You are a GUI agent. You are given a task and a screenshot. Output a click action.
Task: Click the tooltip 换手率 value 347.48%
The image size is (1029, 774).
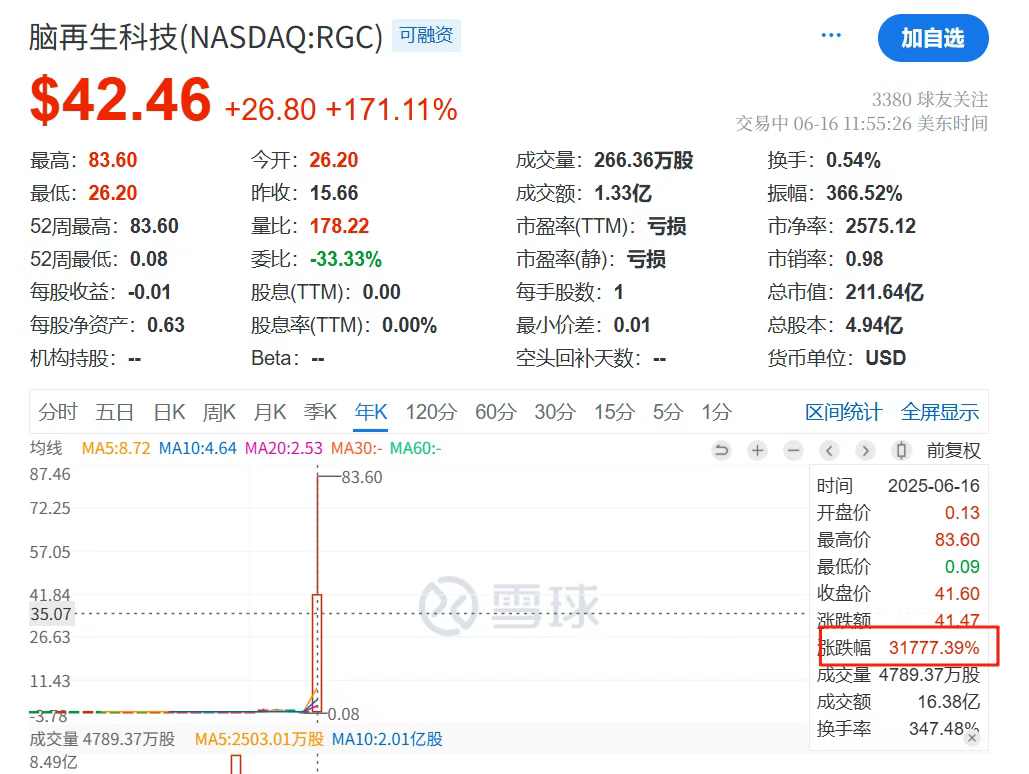click(944, 729)
